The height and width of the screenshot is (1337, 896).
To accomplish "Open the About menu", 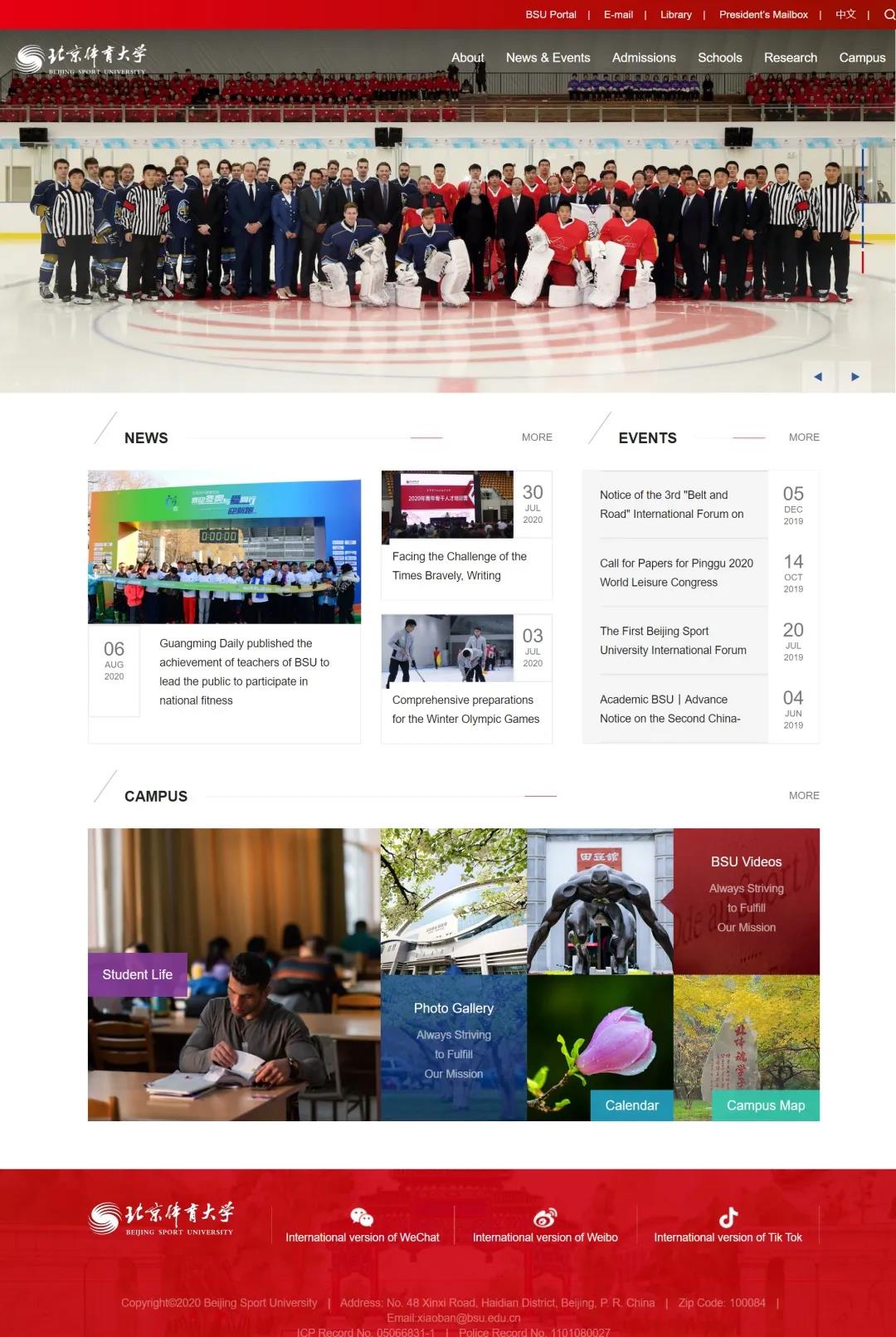I will pyautogui.click(x=468, y=57).
